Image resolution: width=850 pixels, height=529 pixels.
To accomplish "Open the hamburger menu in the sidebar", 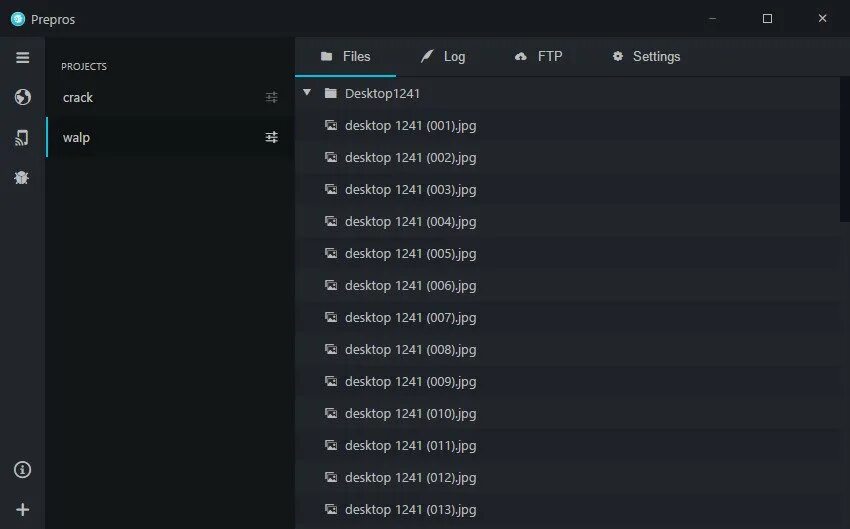I will tap(22, 57).
